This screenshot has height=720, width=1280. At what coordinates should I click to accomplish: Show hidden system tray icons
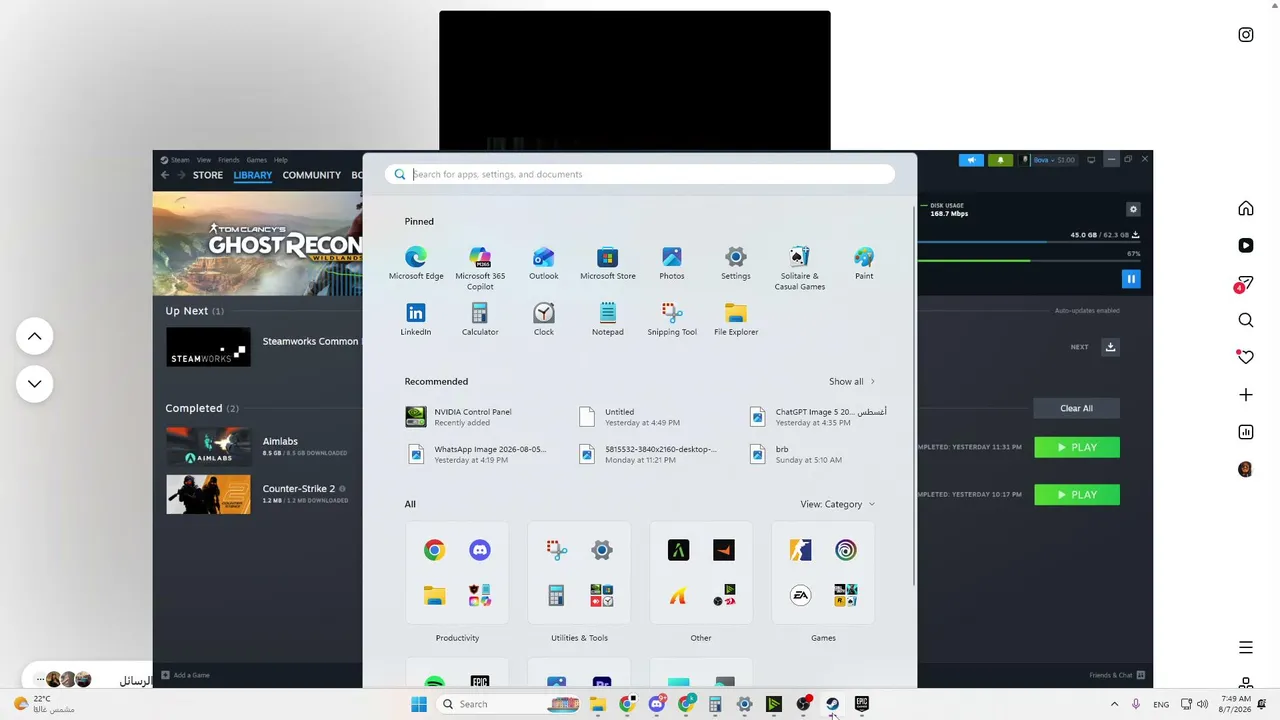pyautogui.click(x=1114, y=704)
